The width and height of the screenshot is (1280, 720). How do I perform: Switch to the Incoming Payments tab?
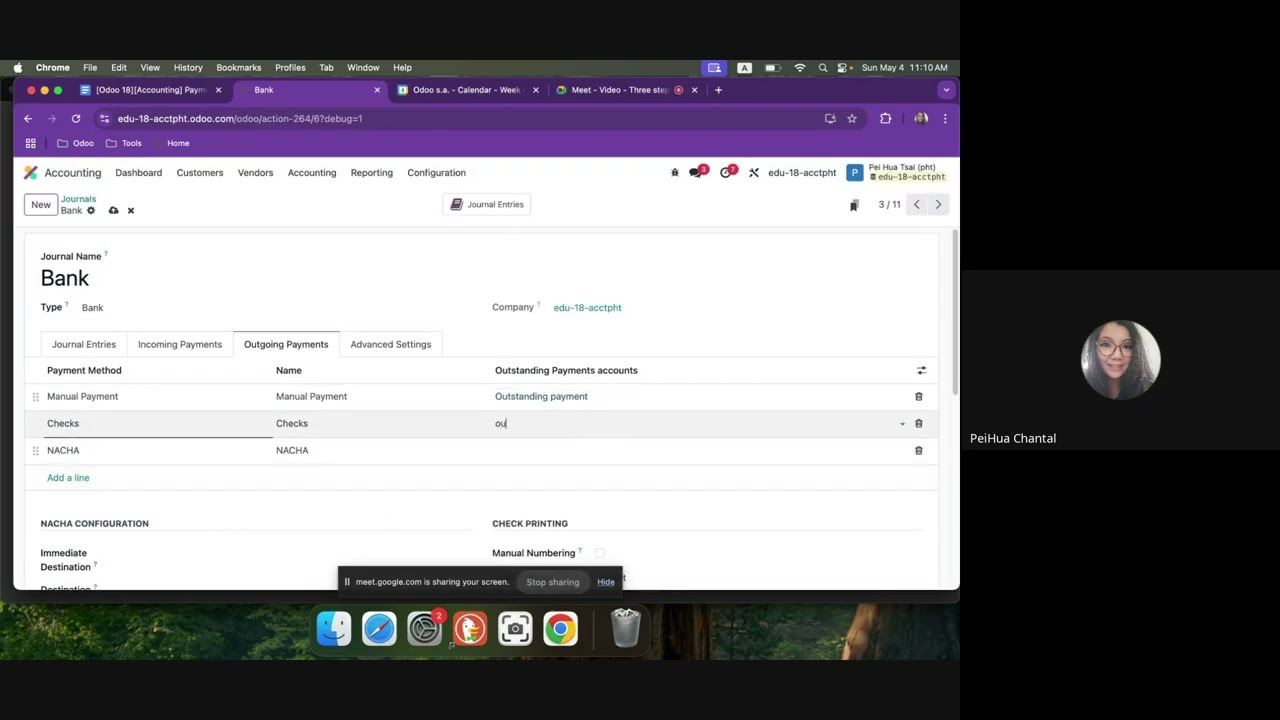180,344
